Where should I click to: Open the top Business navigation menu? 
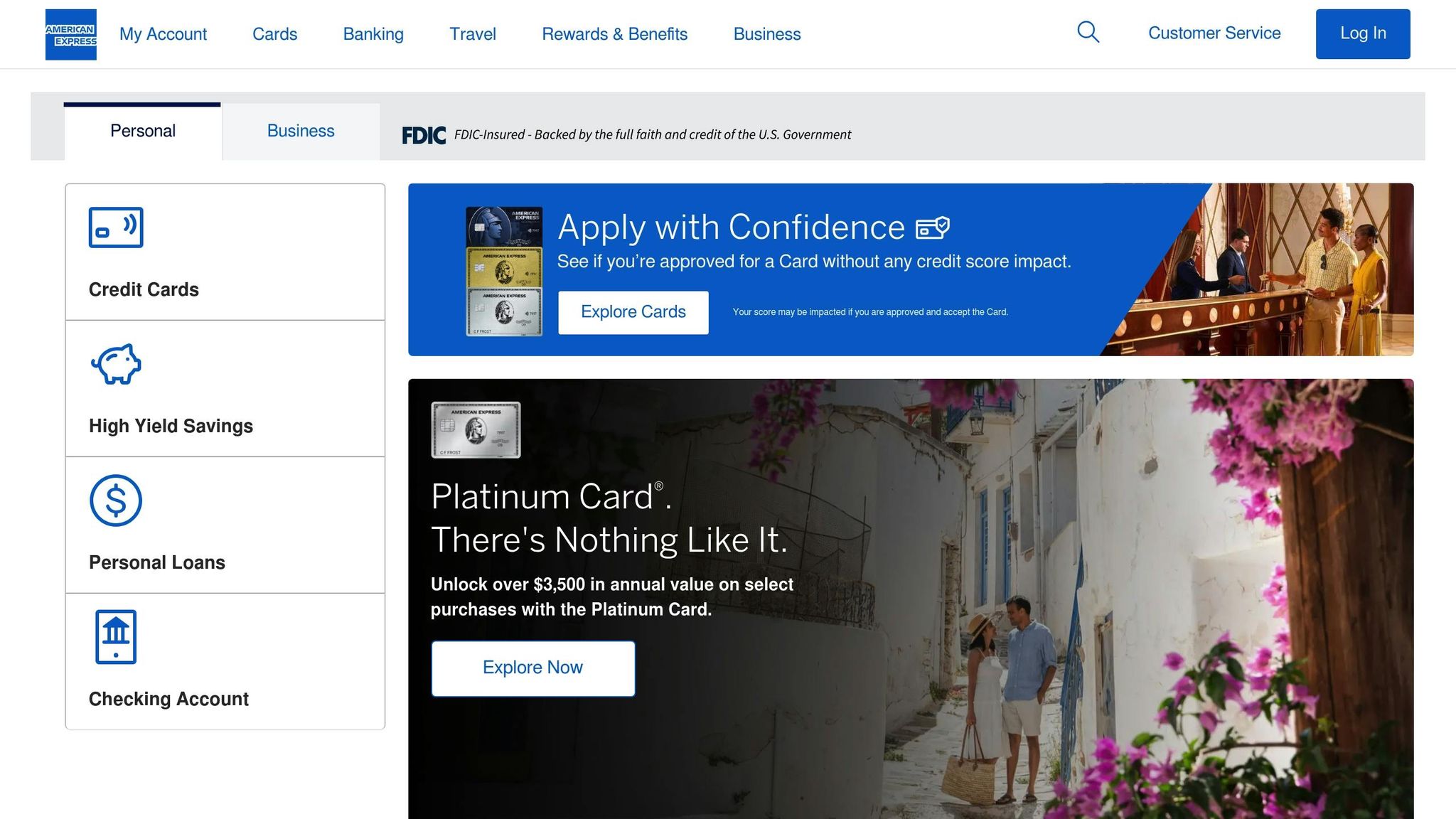pos(767,34)
